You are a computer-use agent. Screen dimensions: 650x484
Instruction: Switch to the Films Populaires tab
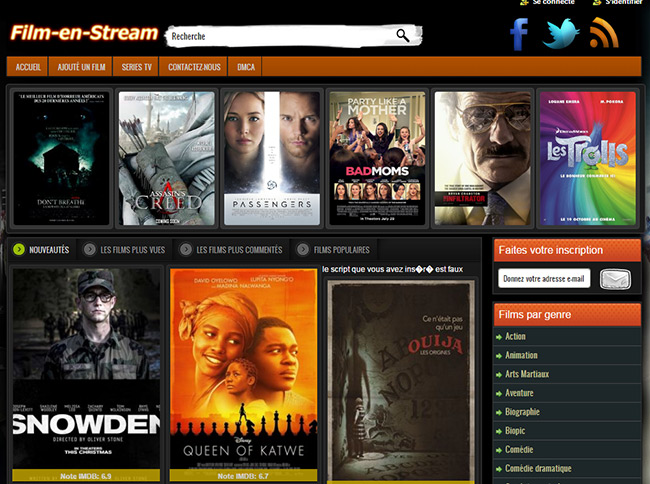click(x=342, y=250)
